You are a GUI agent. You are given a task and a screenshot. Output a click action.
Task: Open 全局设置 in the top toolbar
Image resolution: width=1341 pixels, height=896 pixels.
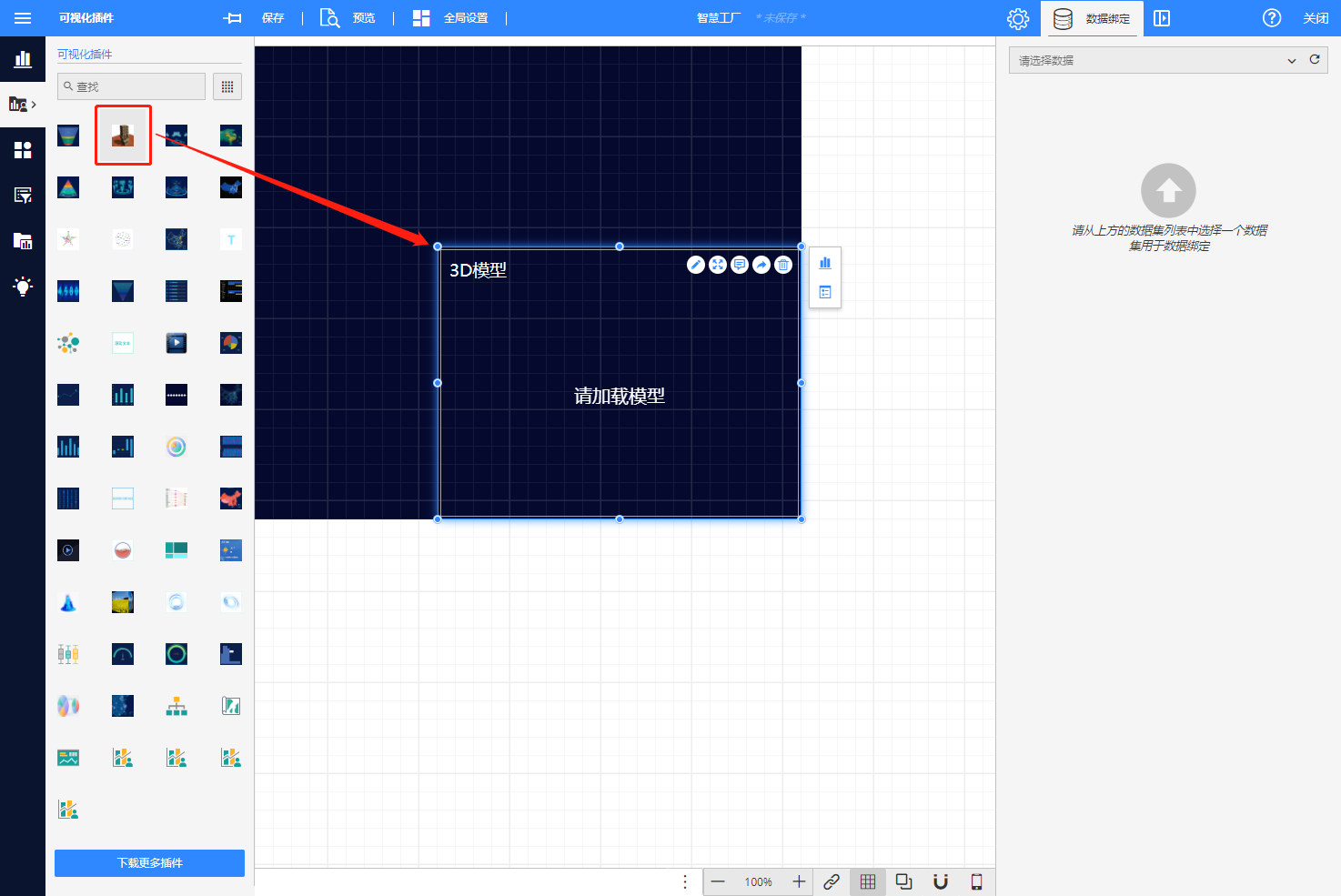click(451, 18)
